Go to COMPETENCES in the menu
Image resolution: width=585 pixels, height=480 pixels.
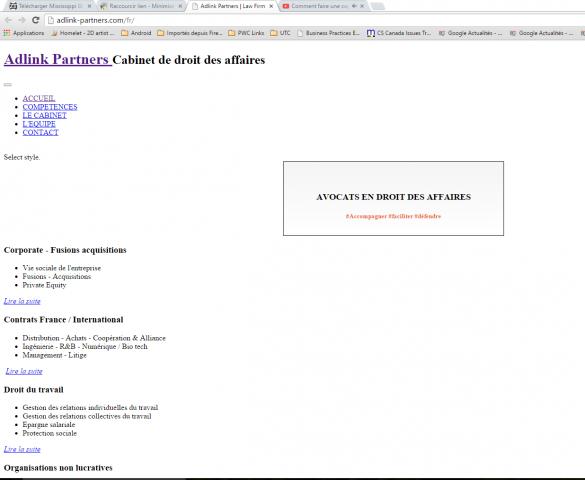(x=50, y=107)
